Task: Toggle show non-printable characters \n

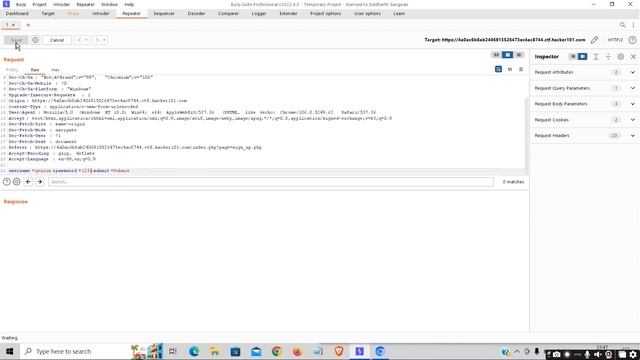Action: coord(510,69)
